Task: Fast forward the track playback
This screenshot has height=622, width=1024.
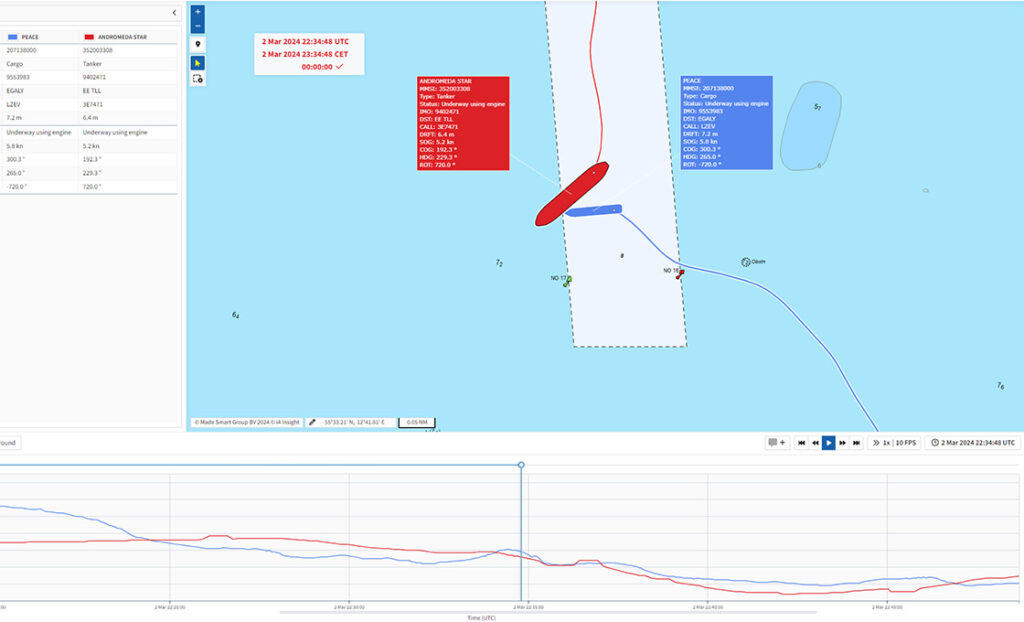Action: 842,443
